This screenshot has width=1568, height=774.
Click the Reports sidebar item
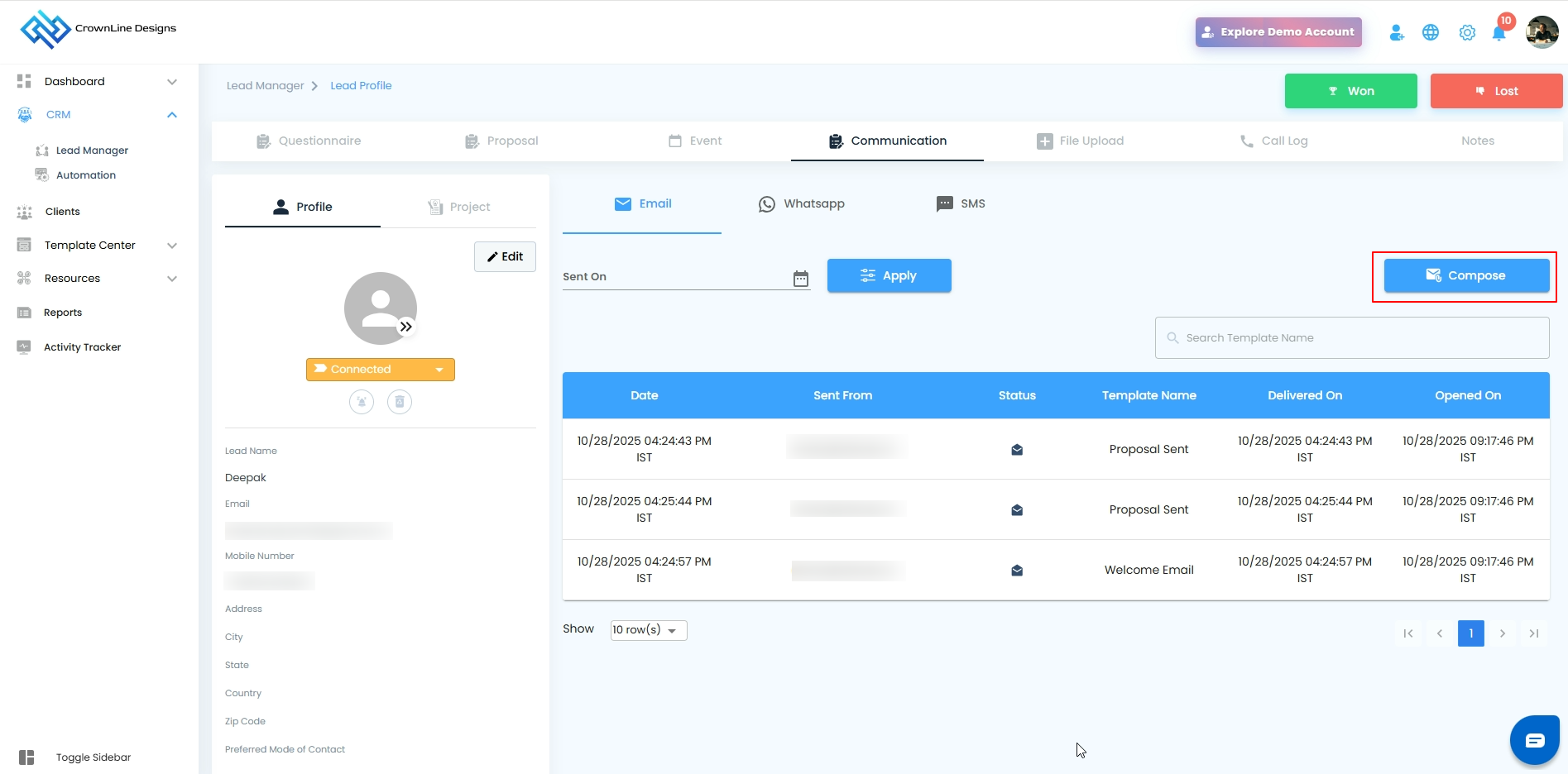[63, 313]
